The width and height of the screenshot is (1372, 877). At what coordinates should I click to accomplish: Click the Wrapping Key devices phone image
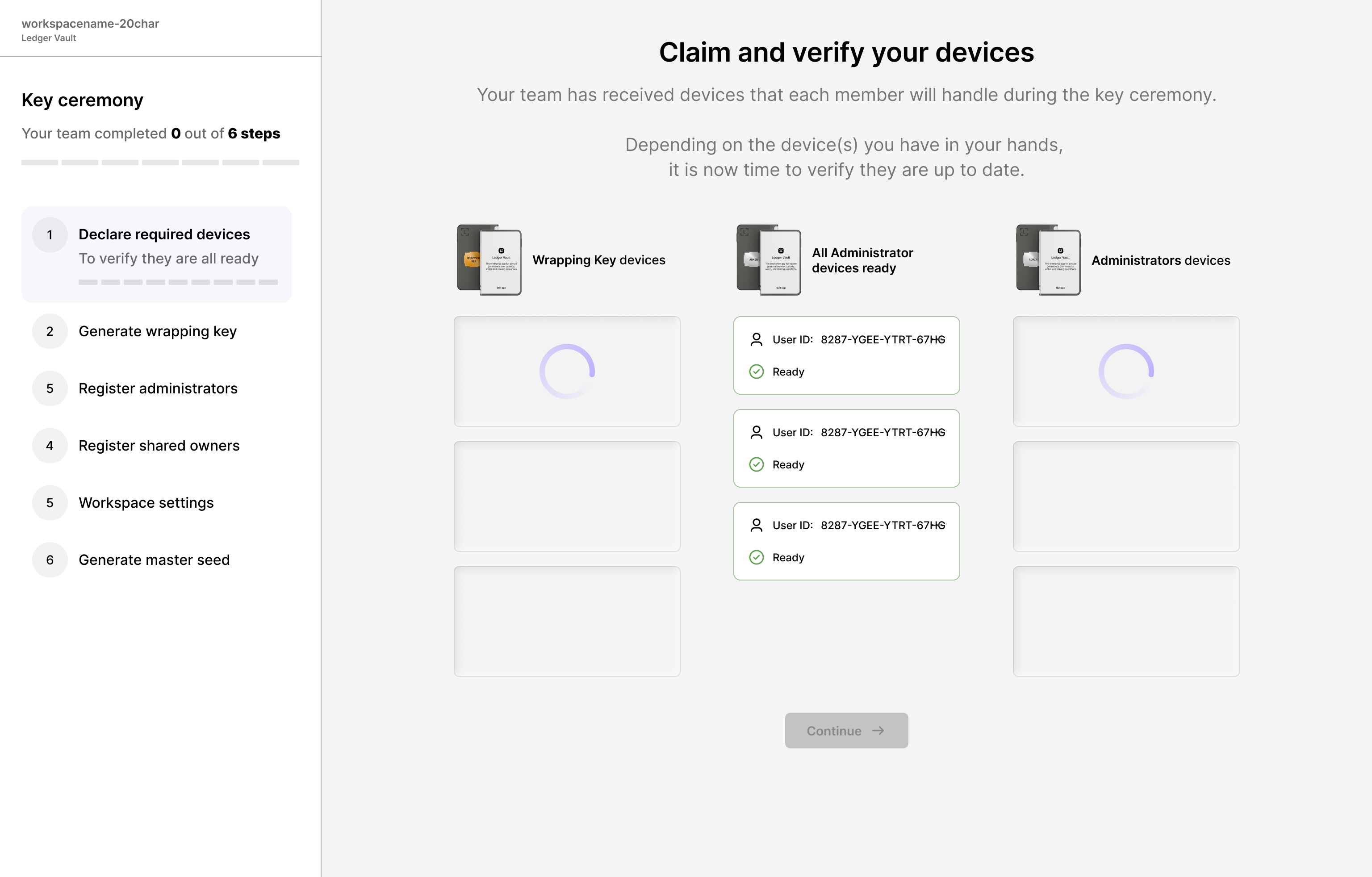(x=489, y=260)
